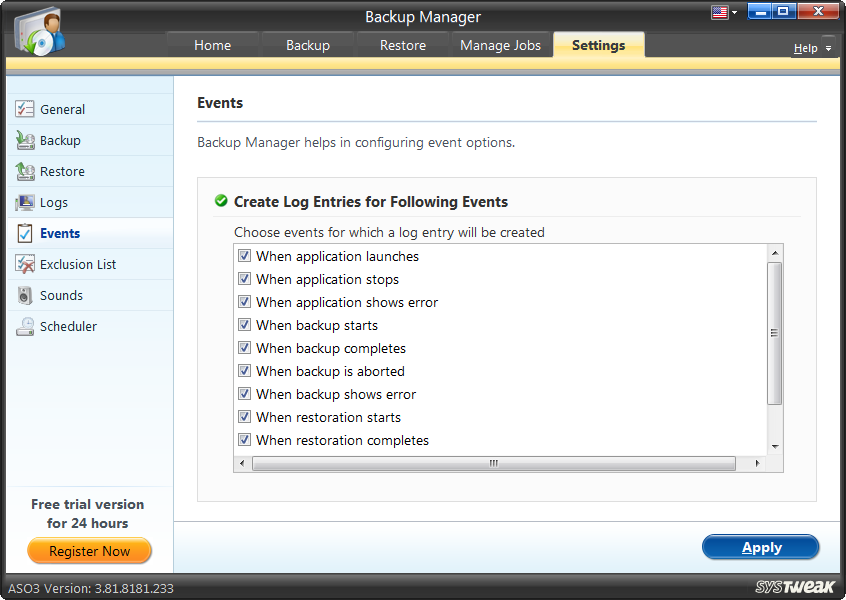
Task: Open the General settings section icon
Action: 24,109
